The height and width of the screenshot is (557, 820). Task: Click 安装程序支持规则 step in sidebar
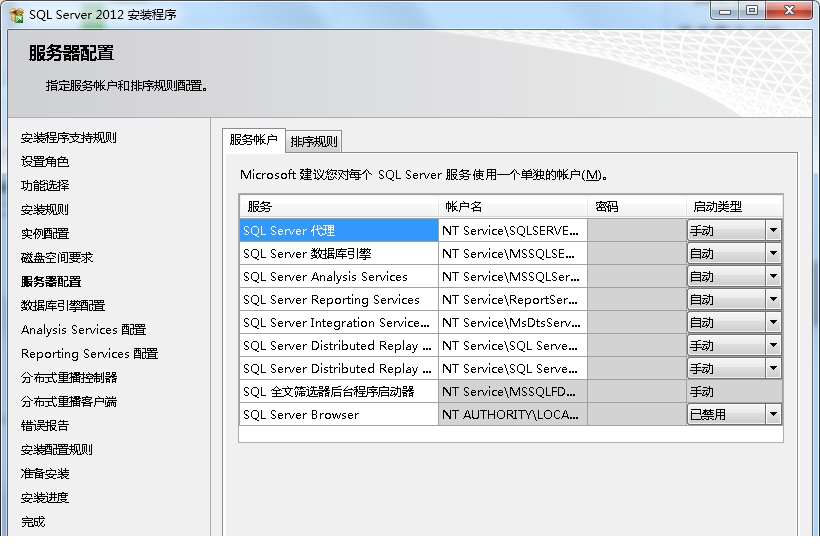click(x=69, y=138)
